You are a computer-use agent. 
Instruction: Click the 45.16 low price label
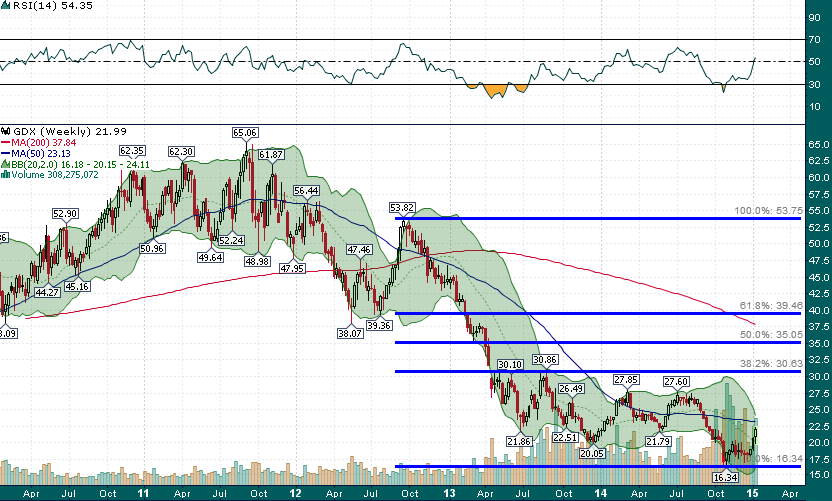pyautogui.click(x=77, y=287)
